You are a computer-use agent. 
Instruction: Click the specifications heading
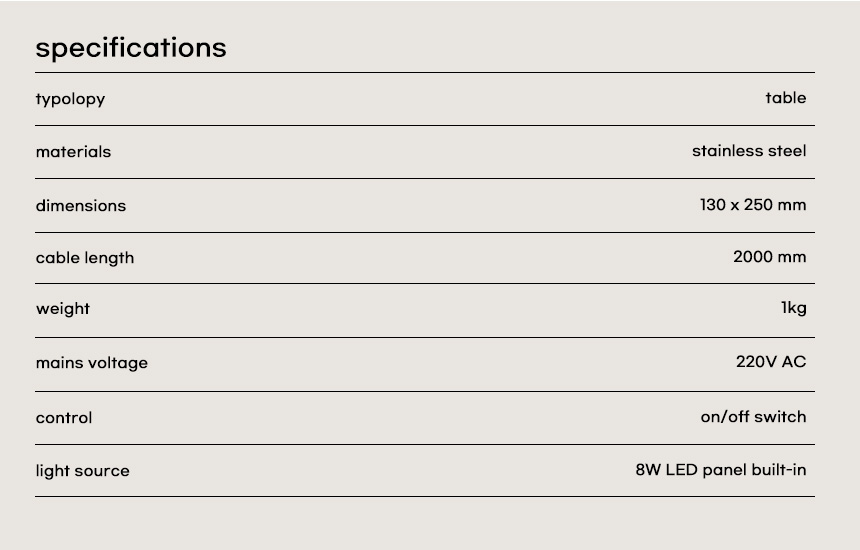click(131, 48)
